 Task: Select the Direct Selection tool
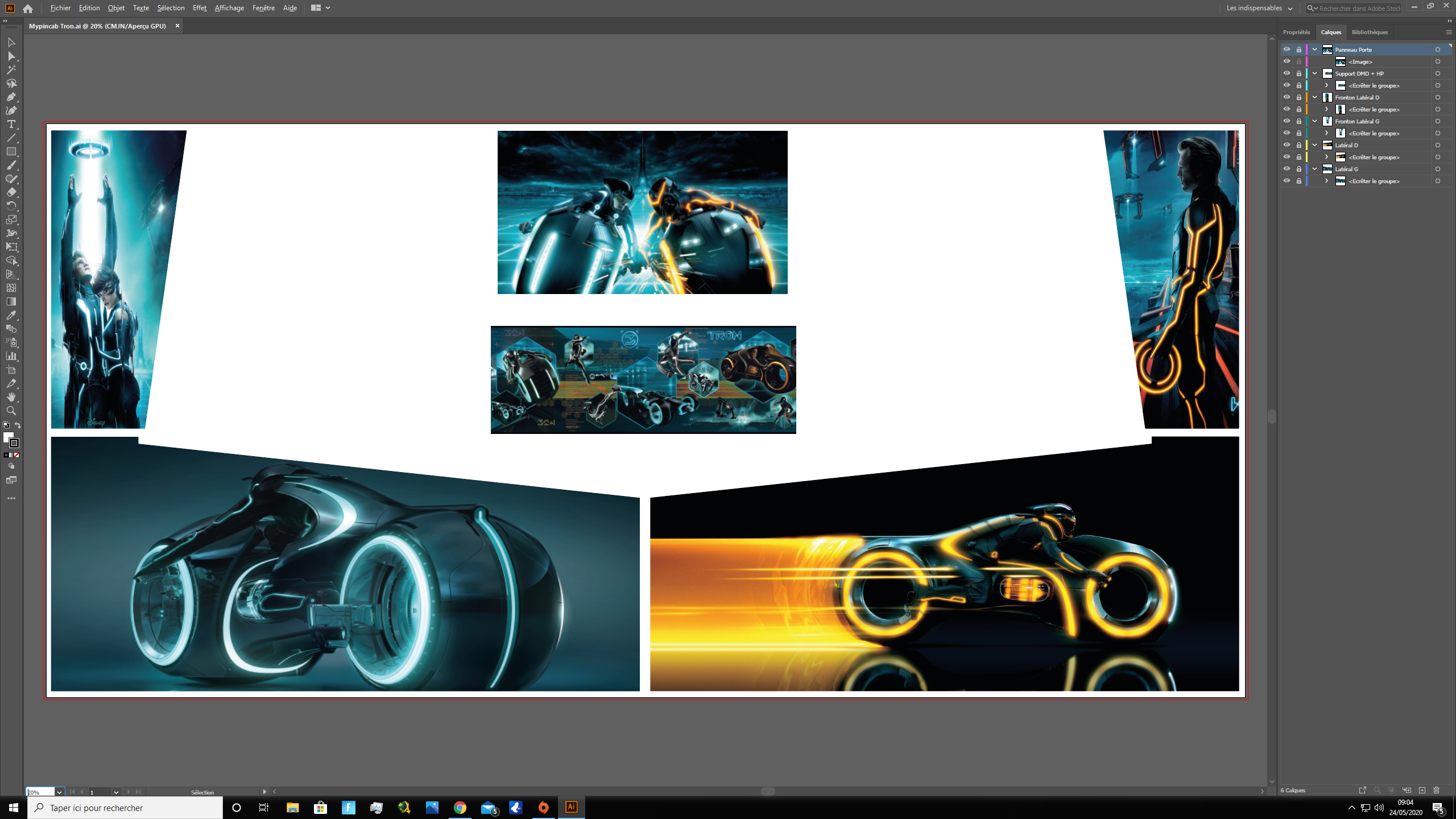[11, 56]
